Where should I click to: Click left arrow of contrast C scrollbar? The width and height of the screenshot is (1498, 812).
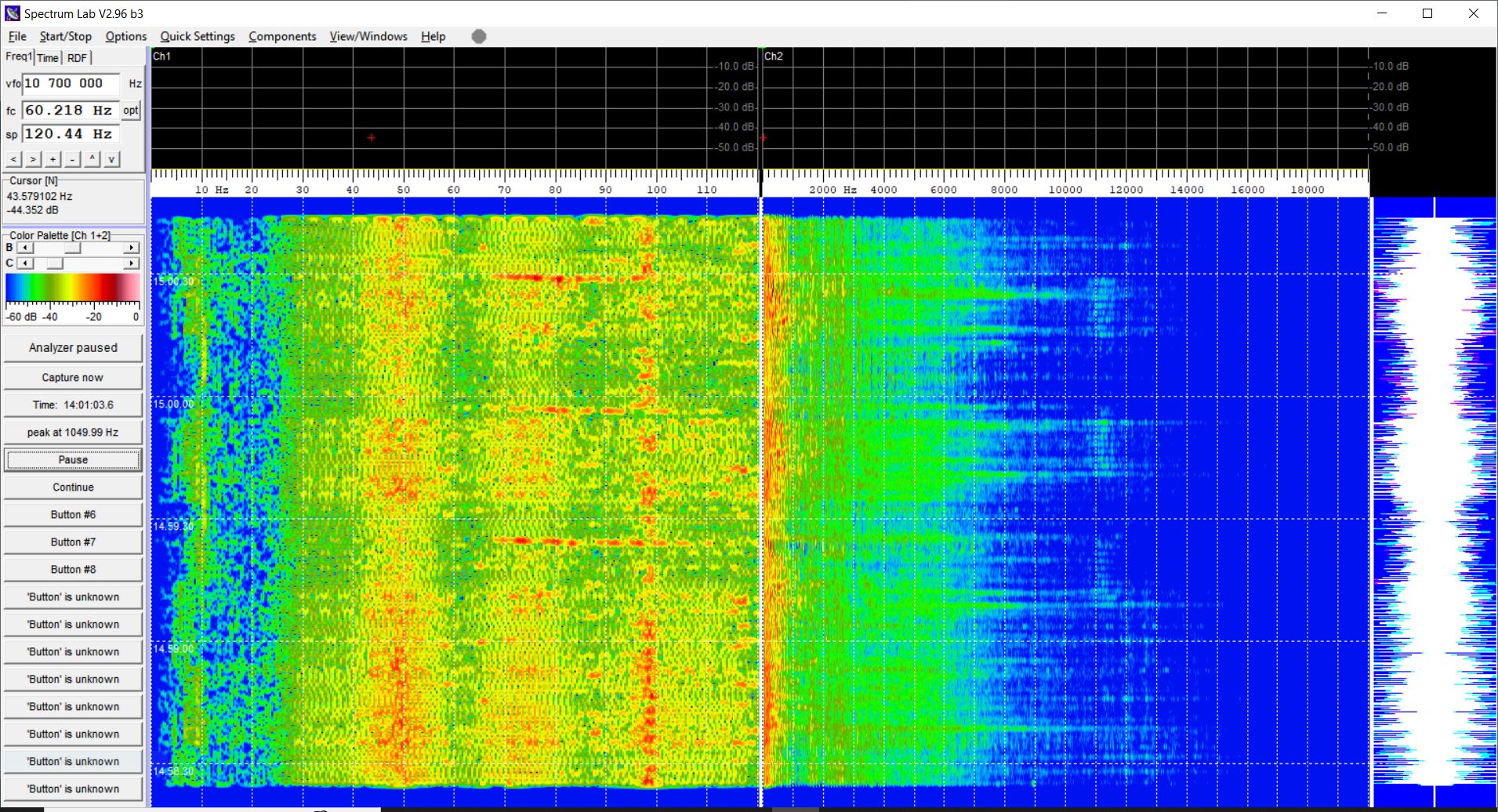(x=25, y=263)
